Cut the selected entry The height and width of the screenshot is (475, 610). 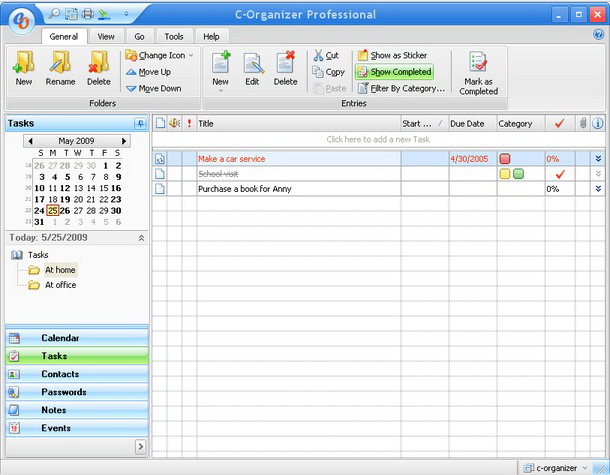click(x=326, y=55)
